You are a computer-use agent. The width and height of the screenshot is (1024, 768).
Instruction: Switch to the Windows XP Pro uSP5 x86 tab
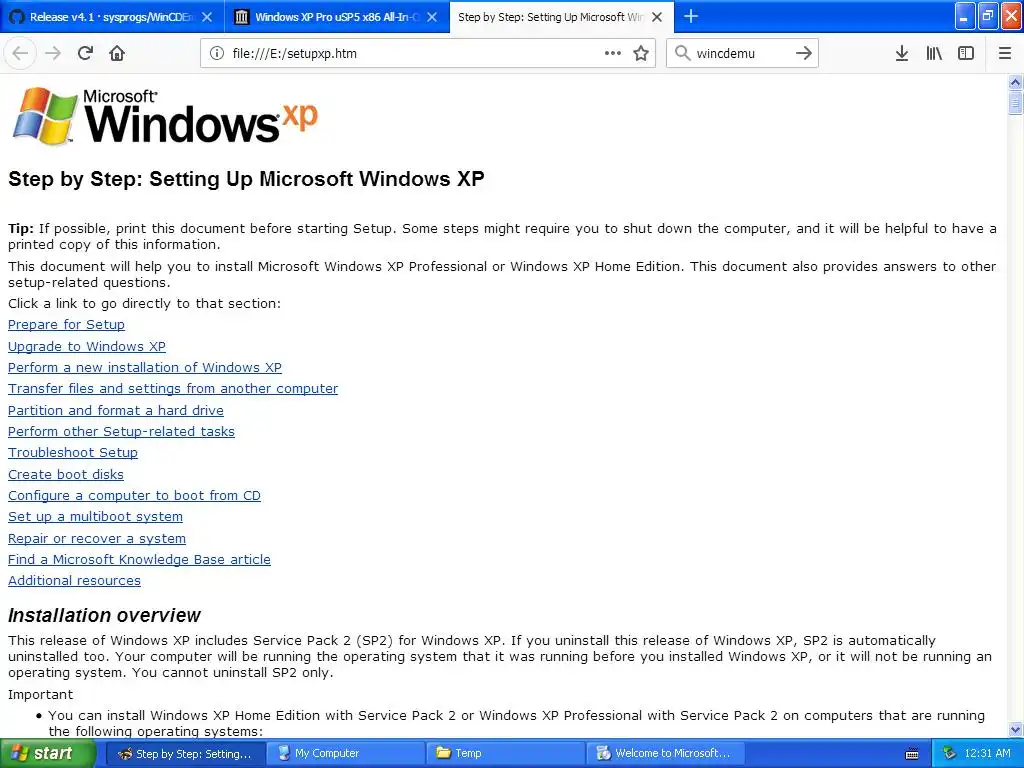pos(337,17)
